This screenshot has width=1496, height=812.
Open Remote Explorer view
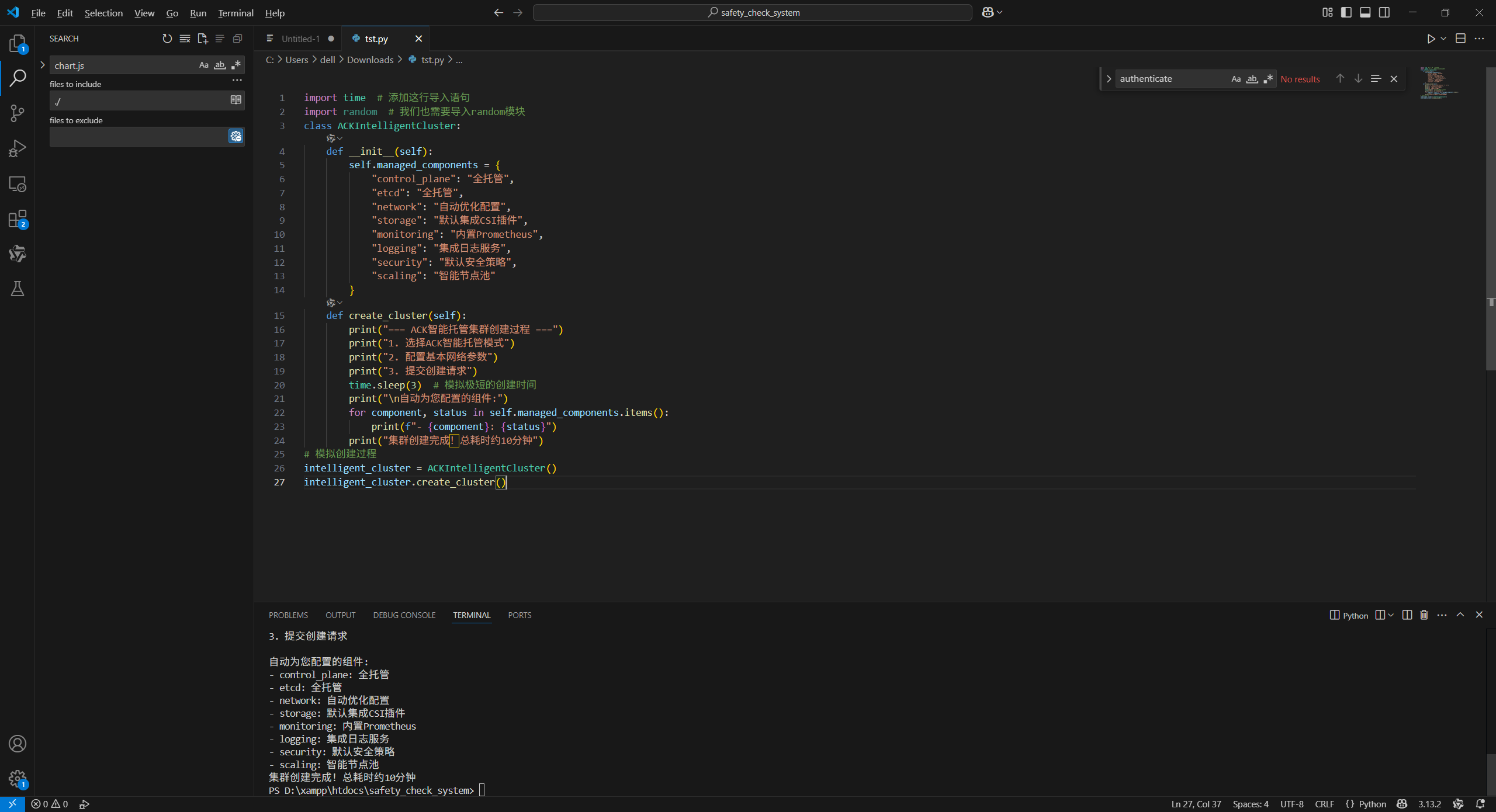pos(18,184)
